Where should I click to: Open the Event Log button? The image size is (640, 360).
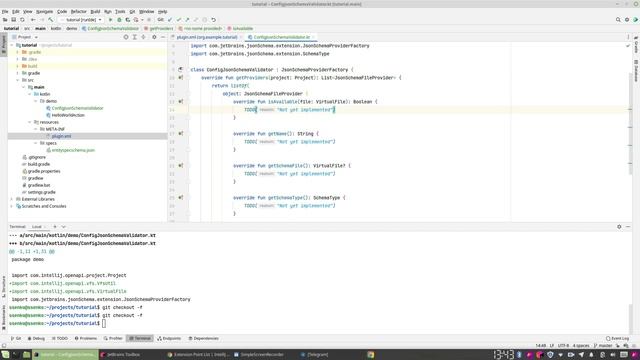[x=618, y=338]
